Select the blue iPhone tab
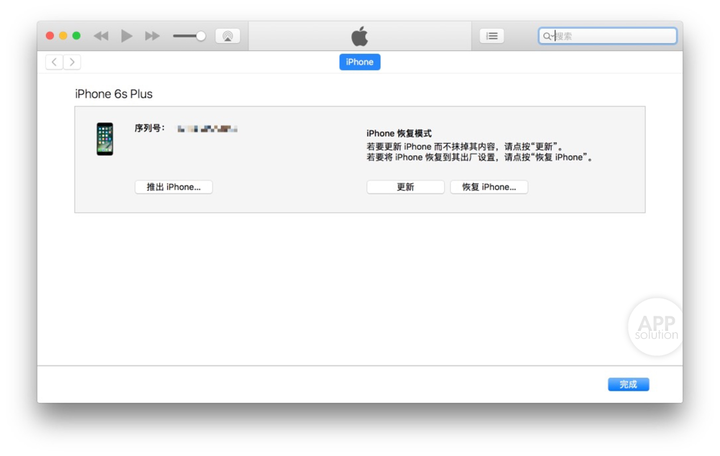The image size is (720, 456). (360, 62)
